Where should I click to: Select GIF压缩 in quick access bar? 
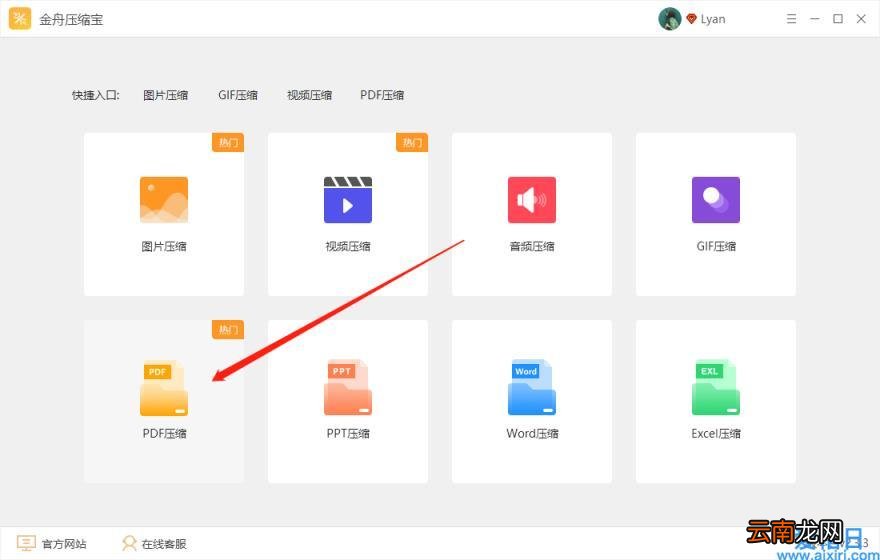(x=238, y=95)
